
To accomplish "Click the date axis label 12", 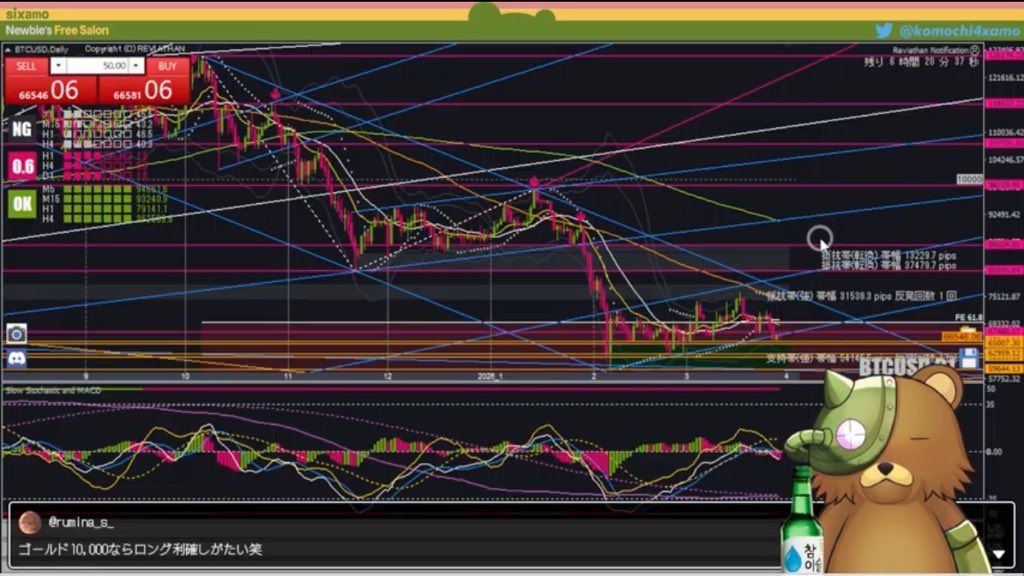I will coord(388,376).
